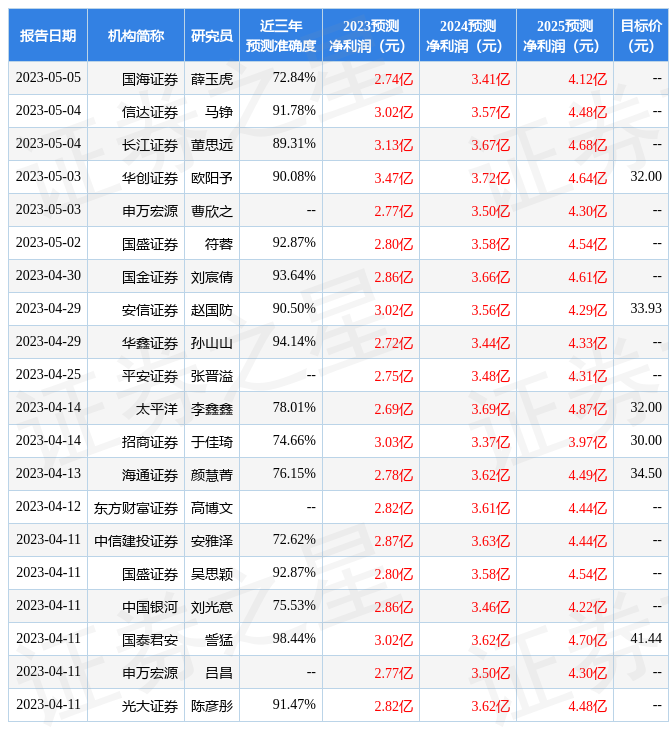The height and width of the screenshot is (730, 669).
Task: Click researcher name 孙山山
Action: [212, 343]
